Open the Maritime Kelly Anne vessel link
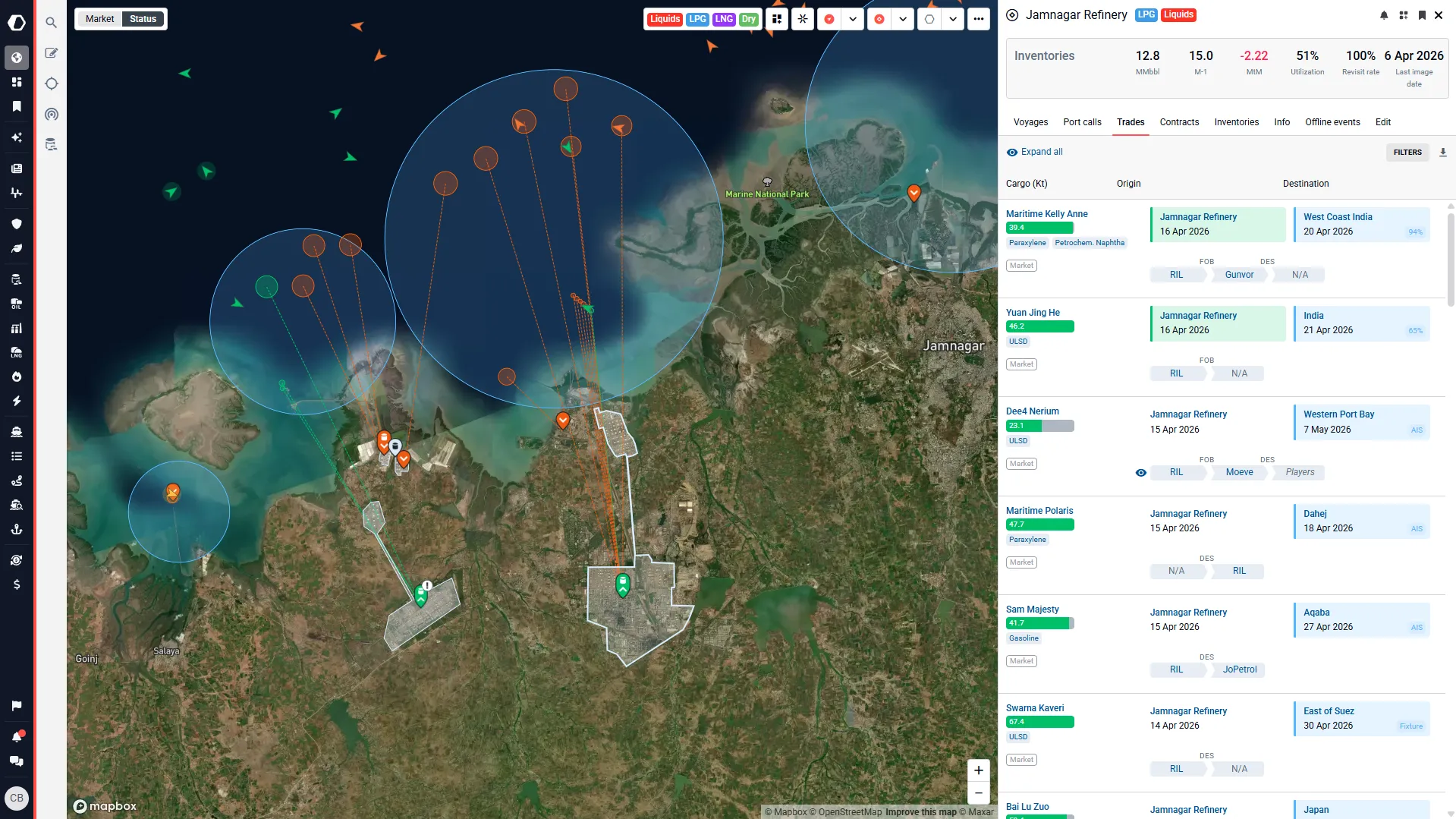Screen dimensions: 1456x819 pyautogui.click(x=1046, y=214)
